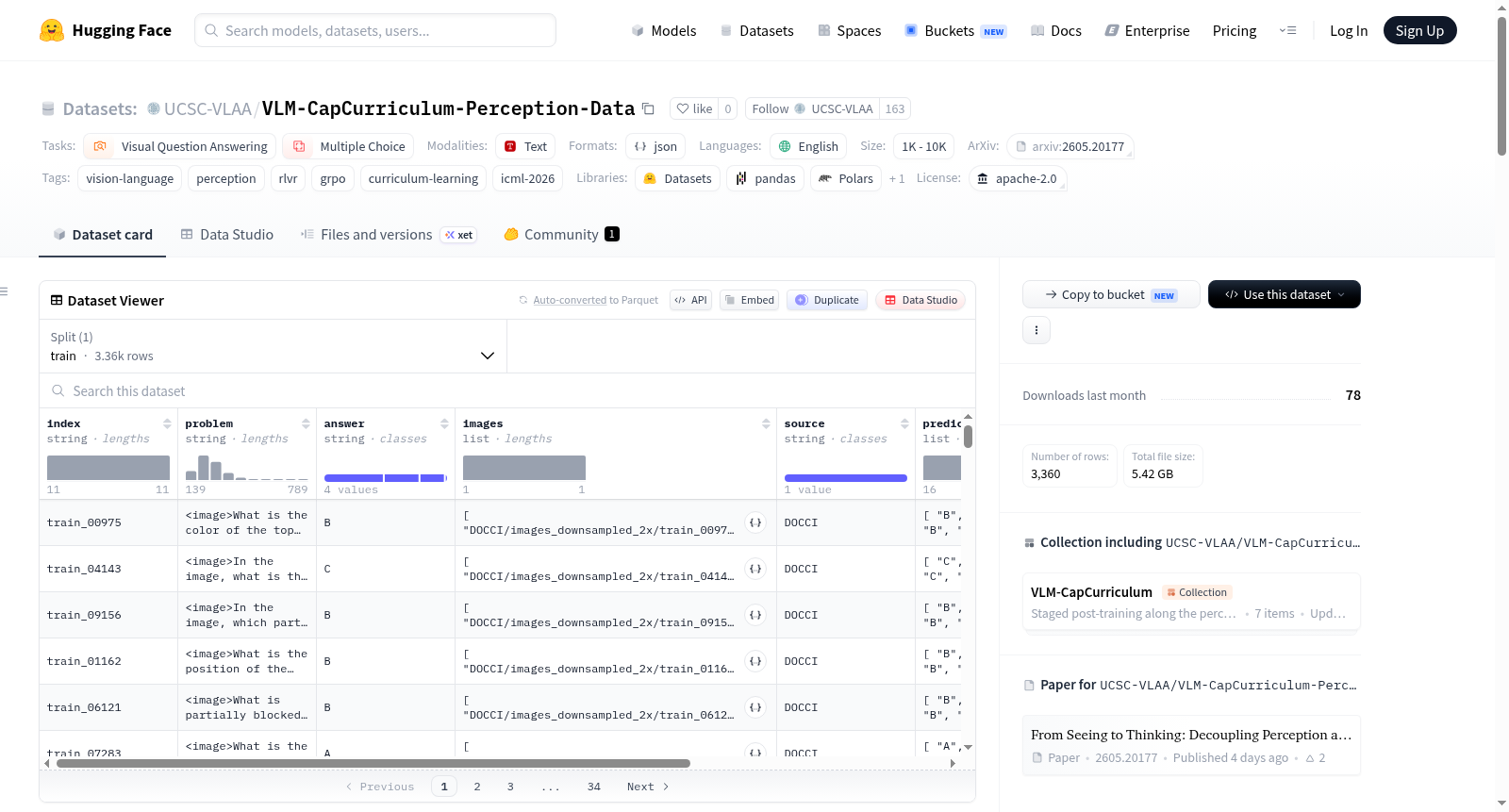This screenshot has width=1509, height=812.
Task: Toggle the left table of contents sidebar
Action: (x=5, y=291)
